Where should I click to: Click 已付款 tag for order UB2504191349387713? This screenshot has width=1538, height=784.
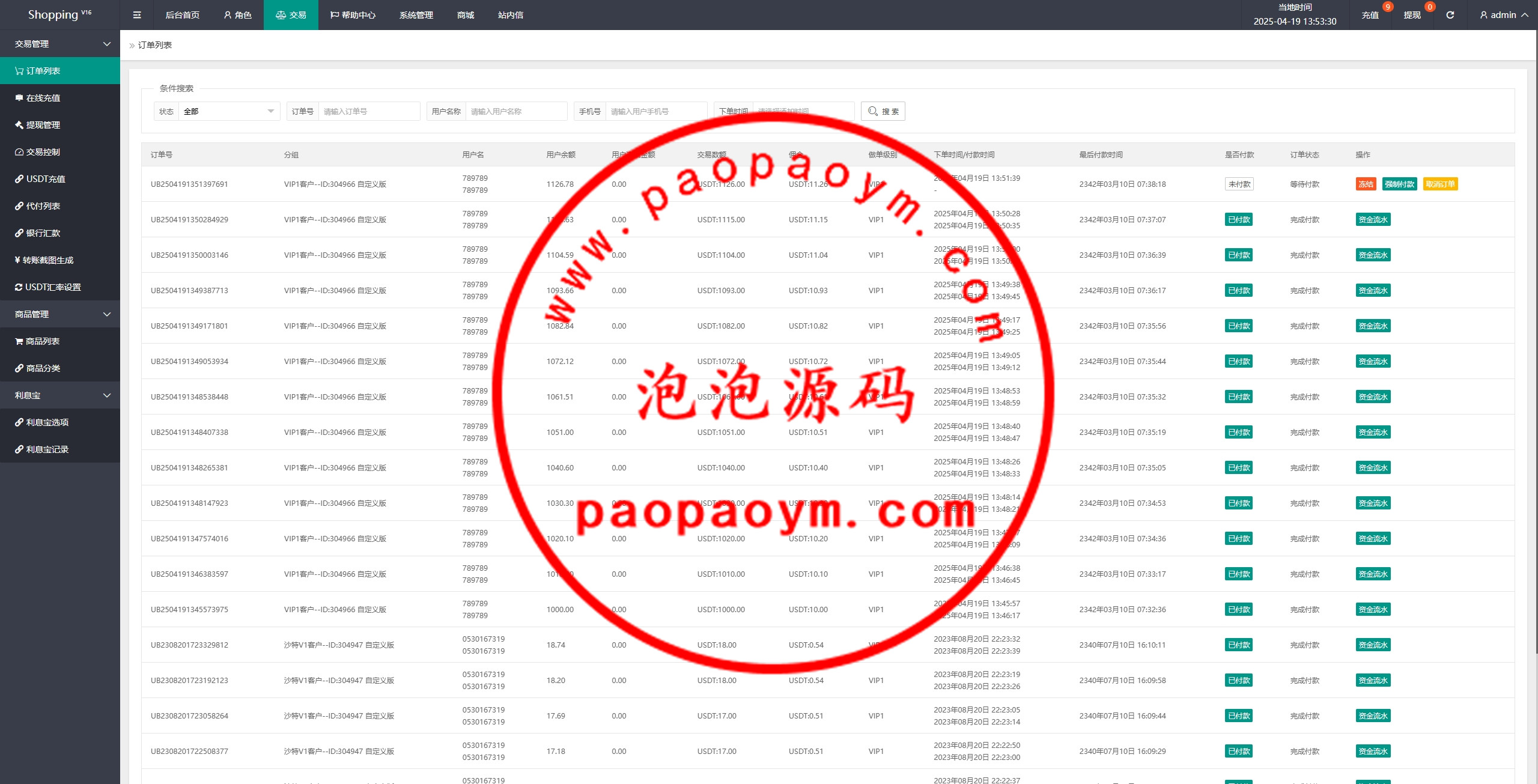click(1239, 291)
